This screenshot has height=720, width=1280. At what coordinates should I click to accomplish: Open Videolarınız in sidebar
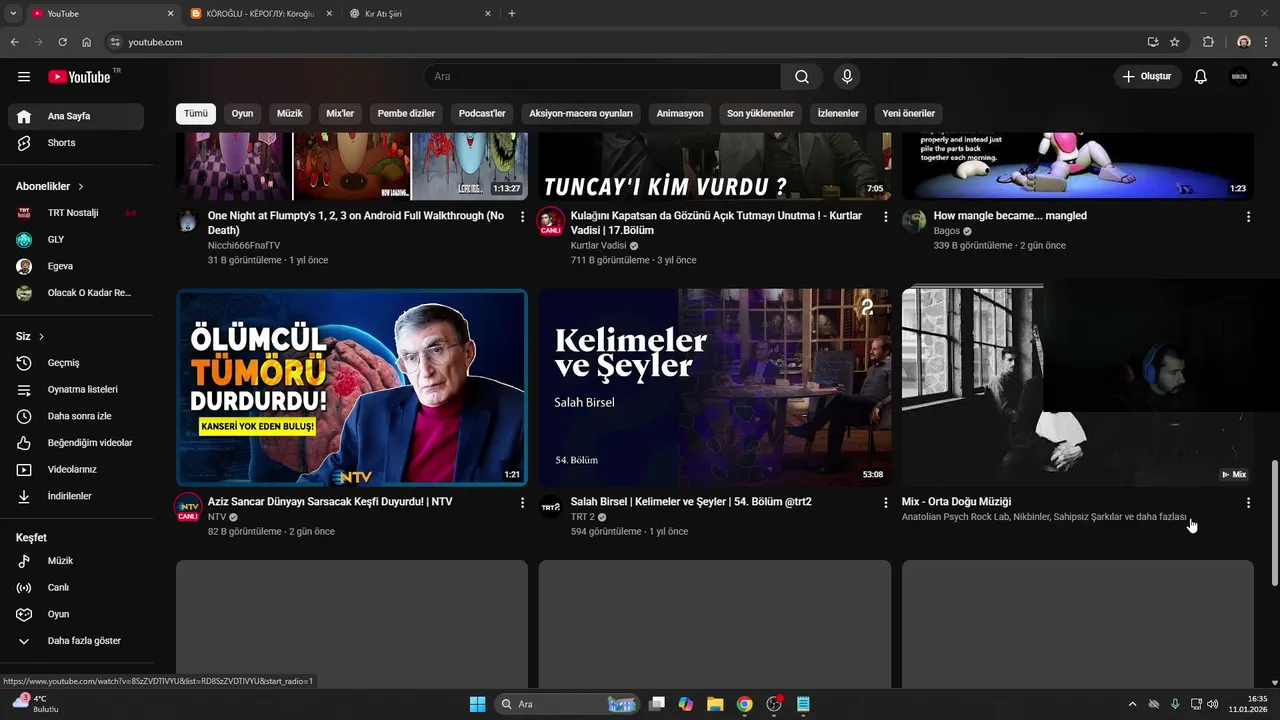click(x=76, y=469)
